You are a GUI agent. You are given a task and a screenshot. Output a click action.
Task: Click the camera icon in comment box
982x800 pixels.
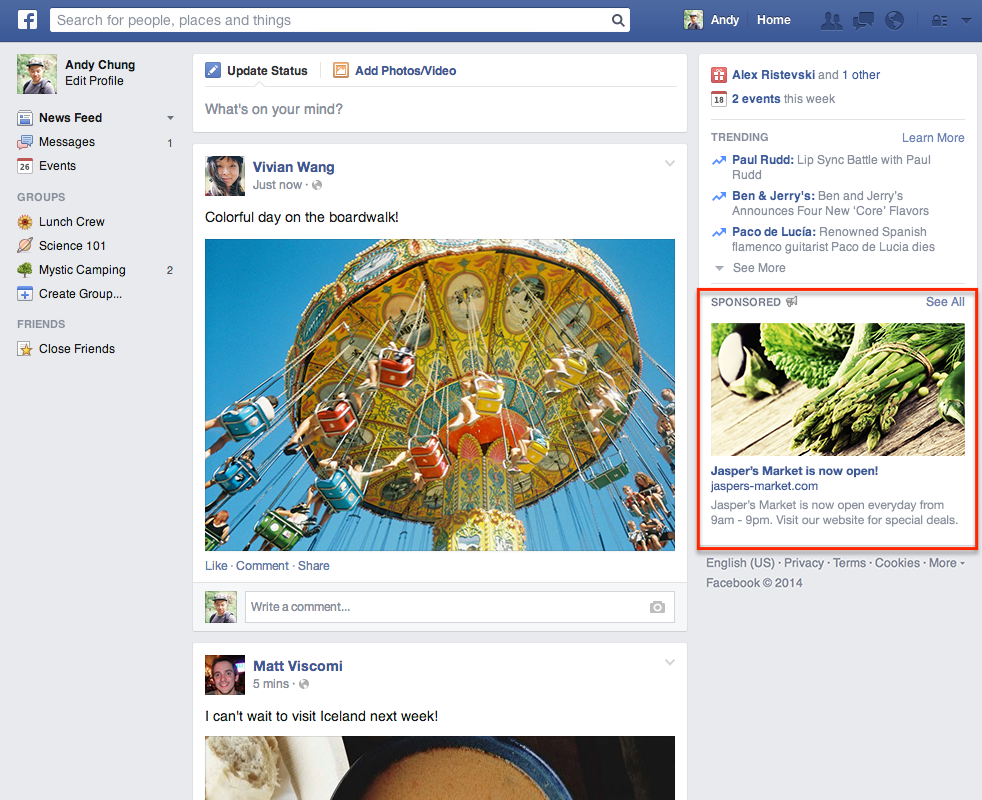coord(657,607)
